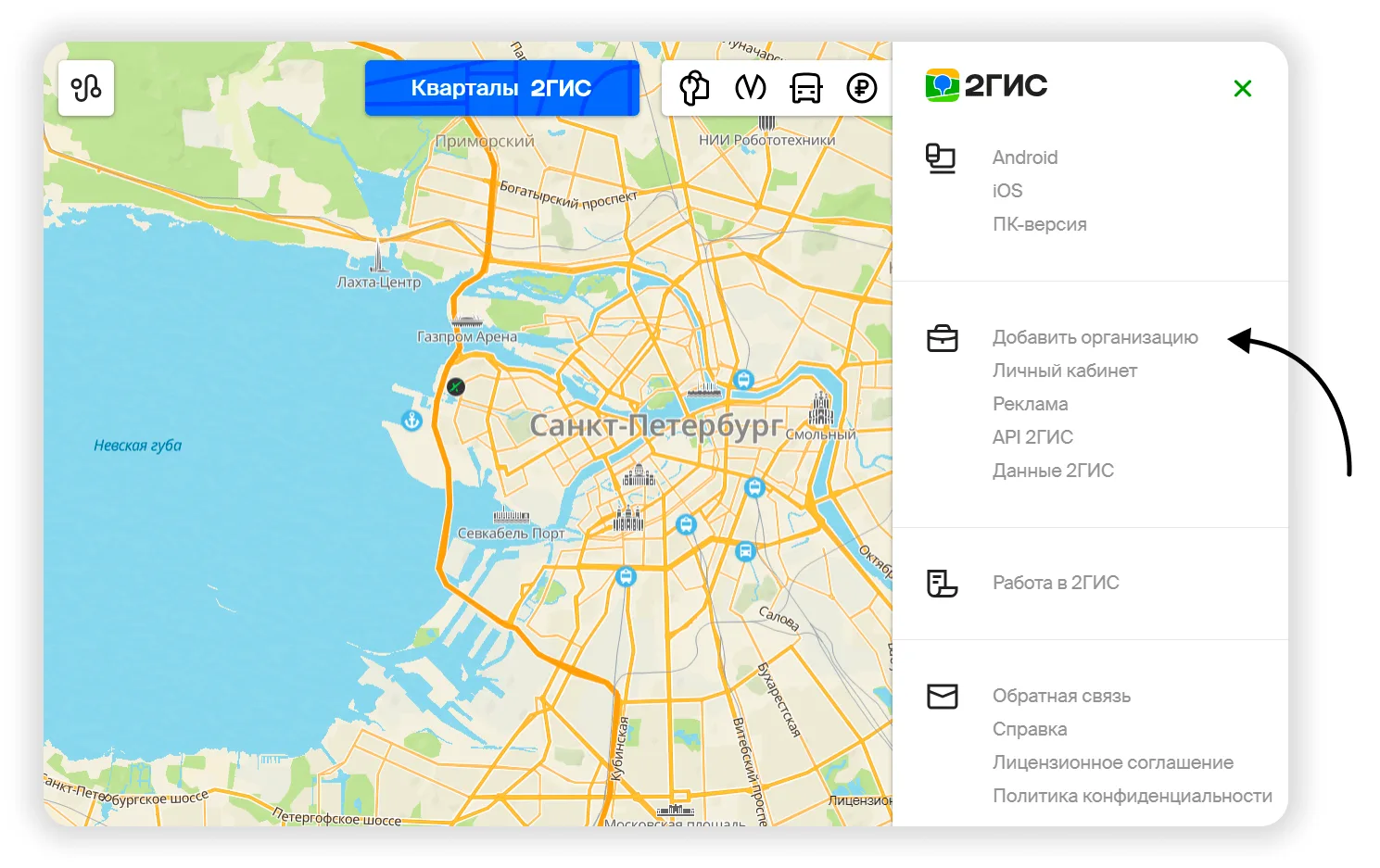Click Добавить организацию in the menu
Viewport: 1380px width, 868px height.
(x=1095, y=337)
